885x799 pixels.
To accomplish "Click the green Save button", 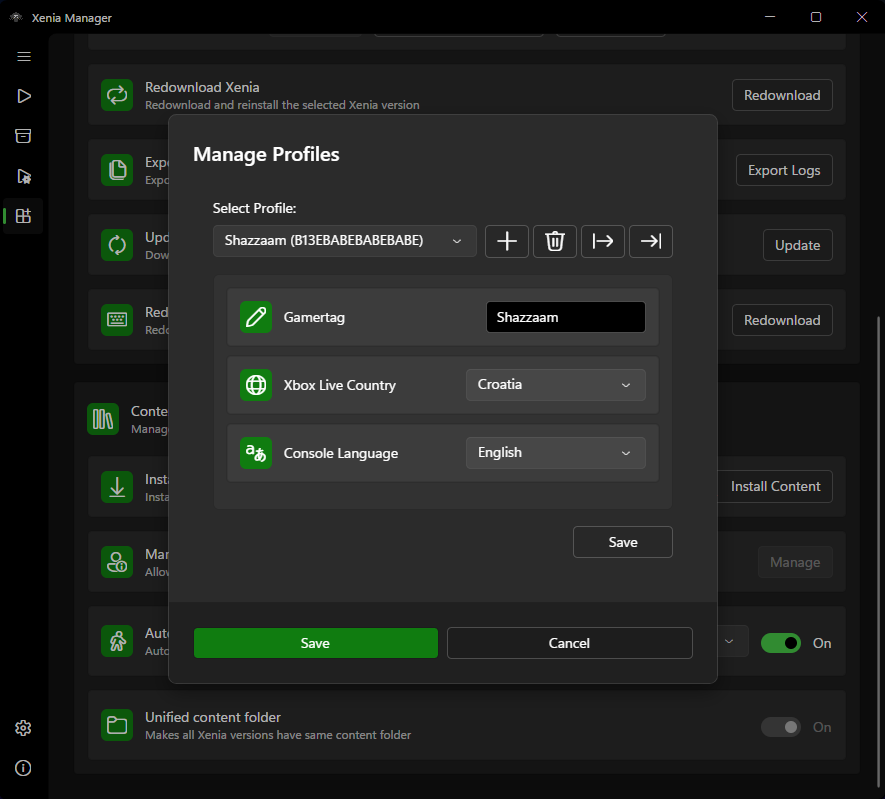I will [315, 643].
